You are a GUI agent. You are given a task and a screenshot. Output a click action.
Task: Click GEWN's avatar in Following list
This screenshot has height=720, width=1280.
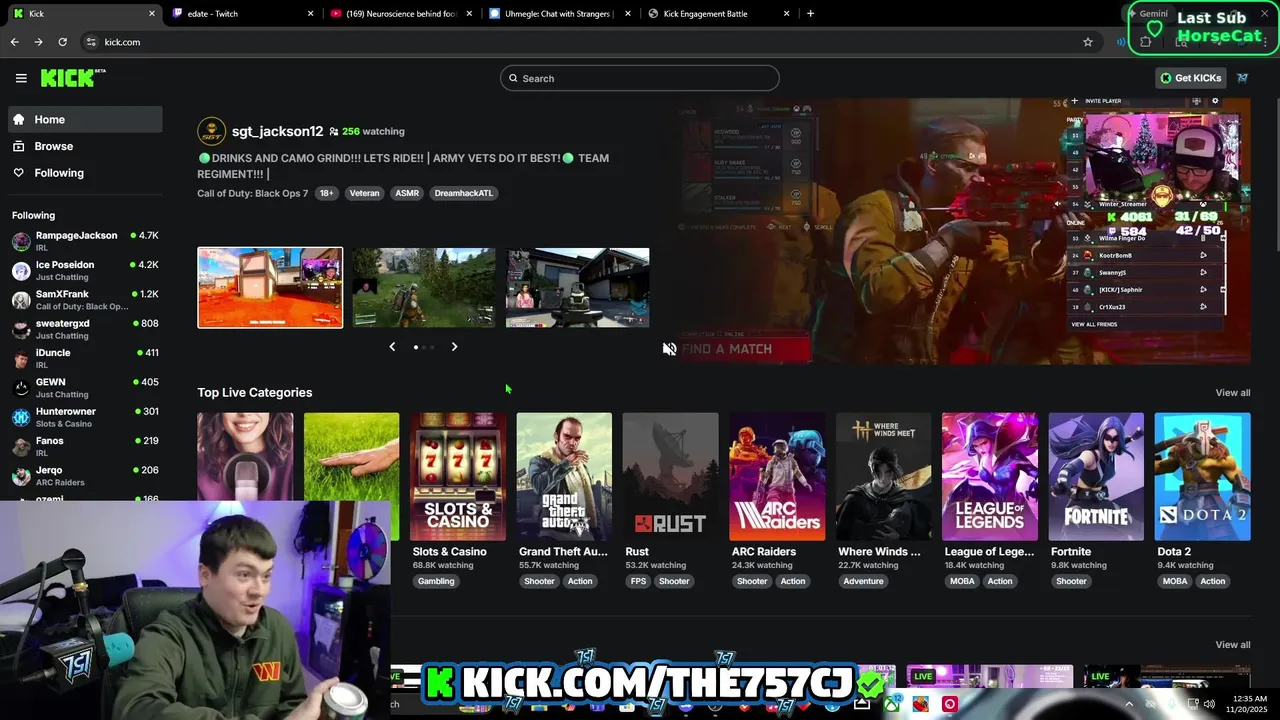coord(21,388)
